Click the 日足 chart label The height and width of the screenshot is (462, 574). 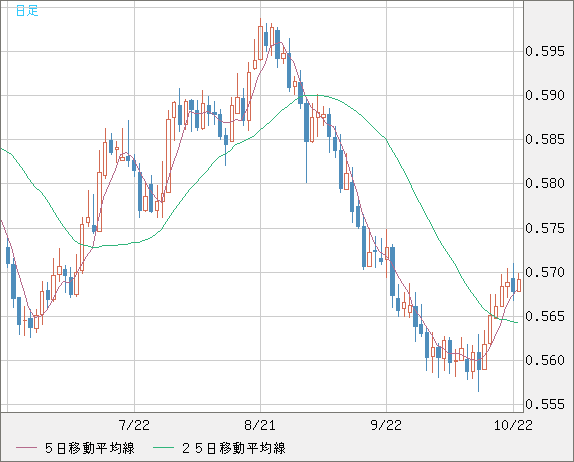27,11
